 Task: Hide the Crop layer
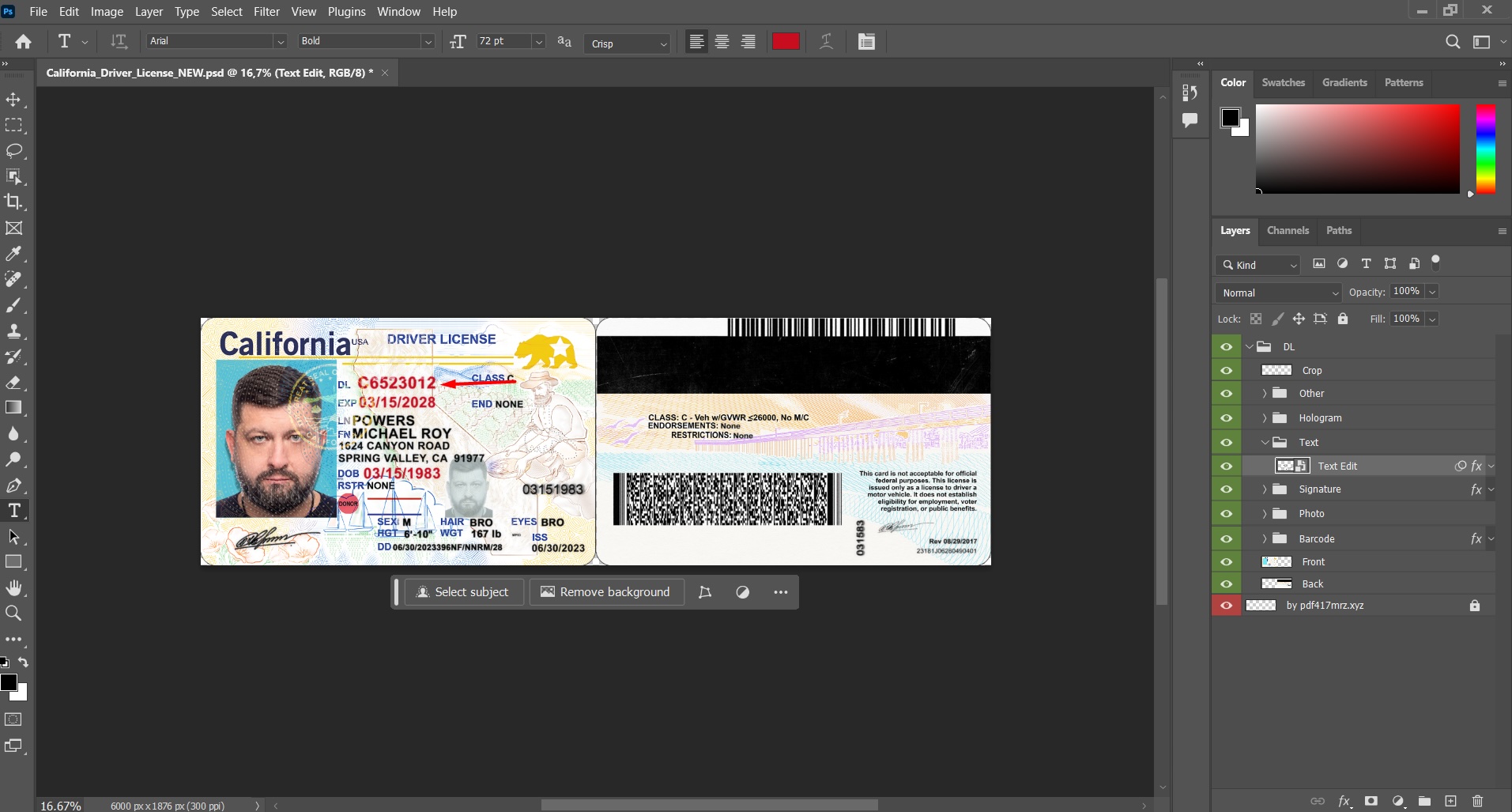click(x=1226, y=370)
